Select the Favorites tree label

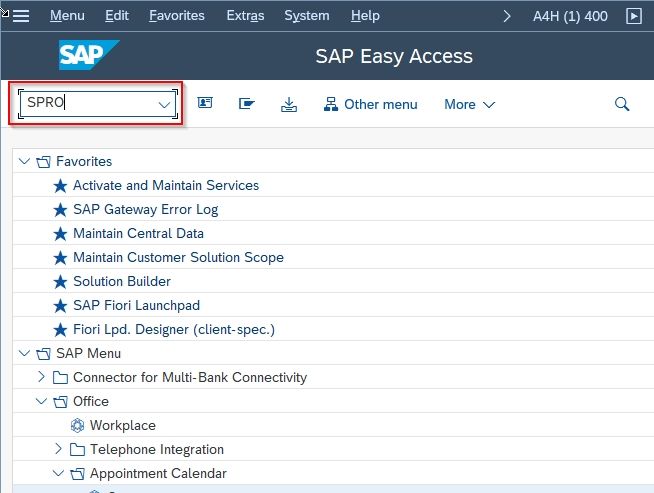(x=84, y=161)
